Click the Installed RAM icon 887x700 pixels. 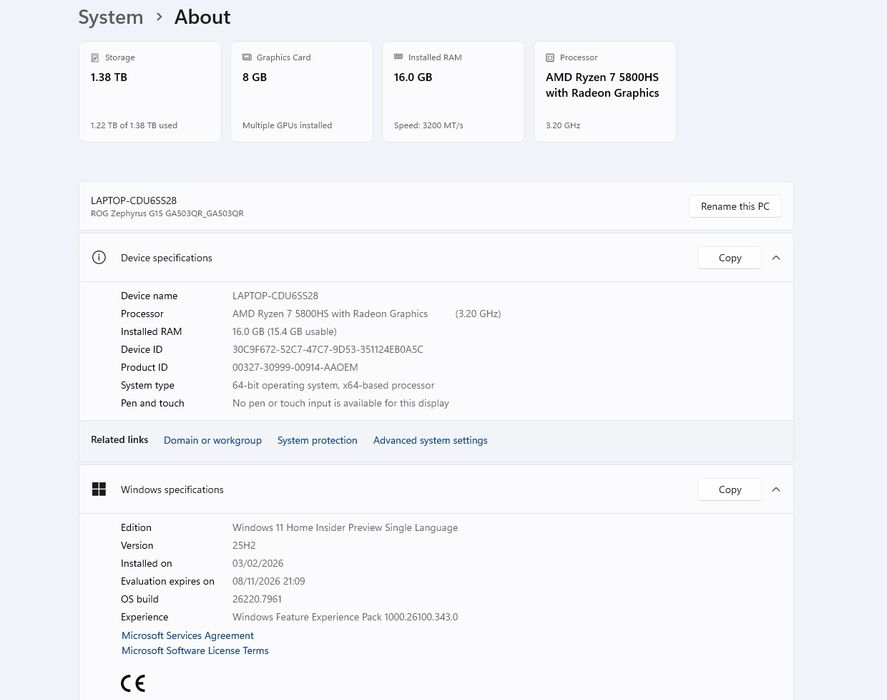(x=399, y=58)
